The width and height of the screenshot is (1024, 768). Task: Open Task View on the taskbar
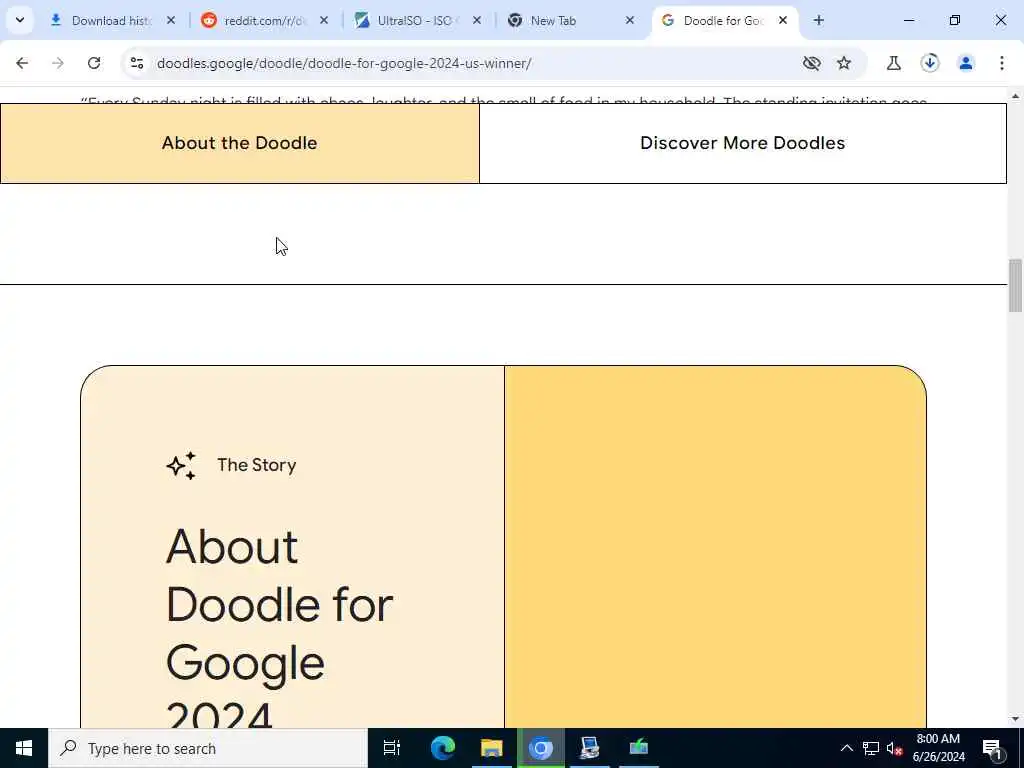pyautogui.click(x=392, y=748)
